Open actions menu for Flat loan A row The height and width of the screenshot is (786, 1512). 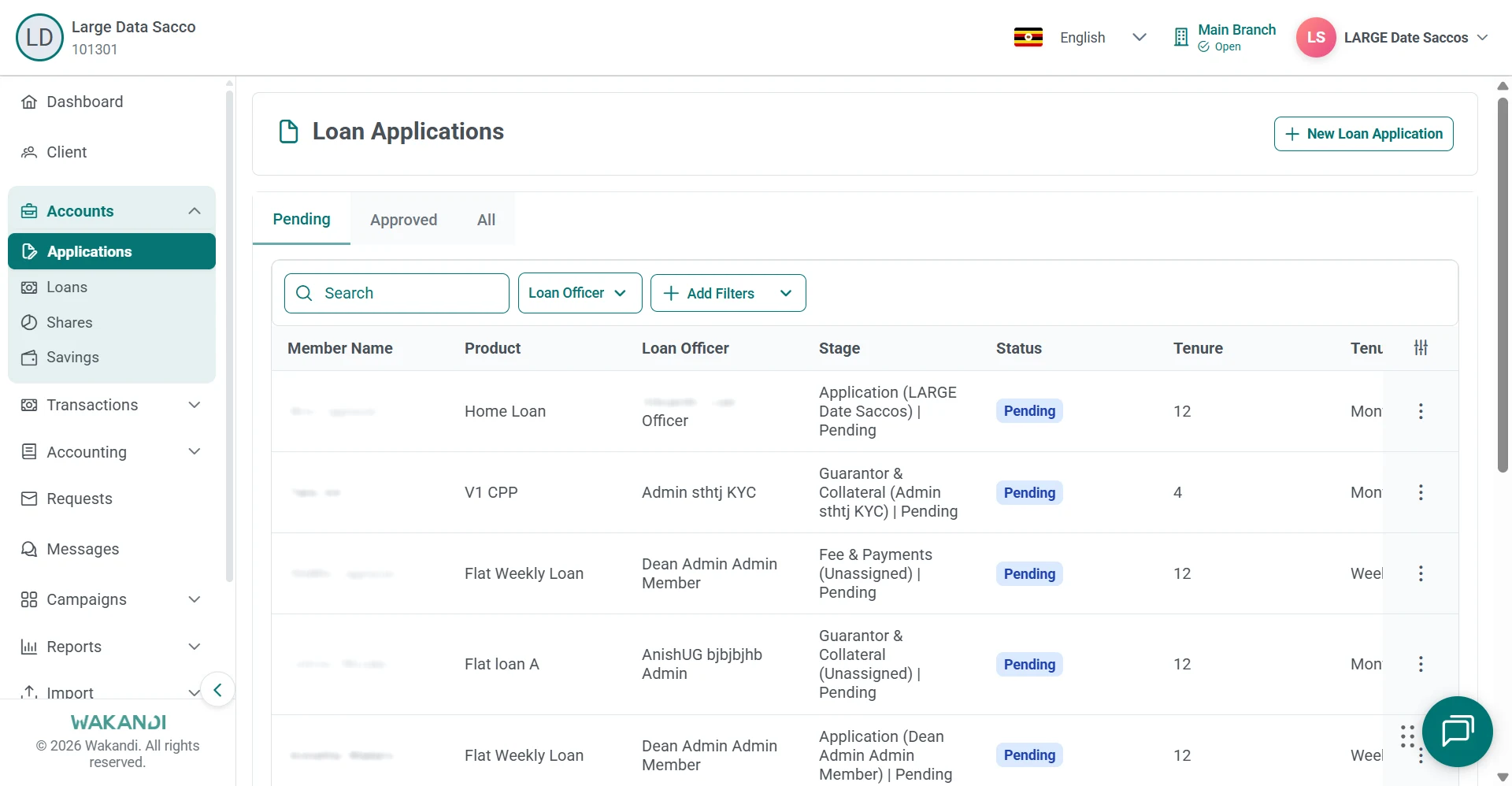[1421, 664]
